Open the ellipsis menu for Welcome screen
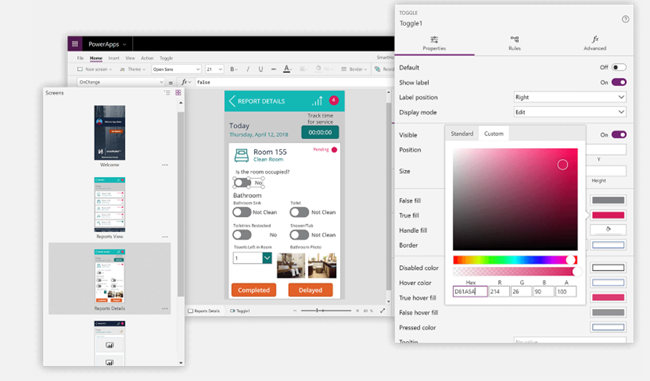 (165, 165)
